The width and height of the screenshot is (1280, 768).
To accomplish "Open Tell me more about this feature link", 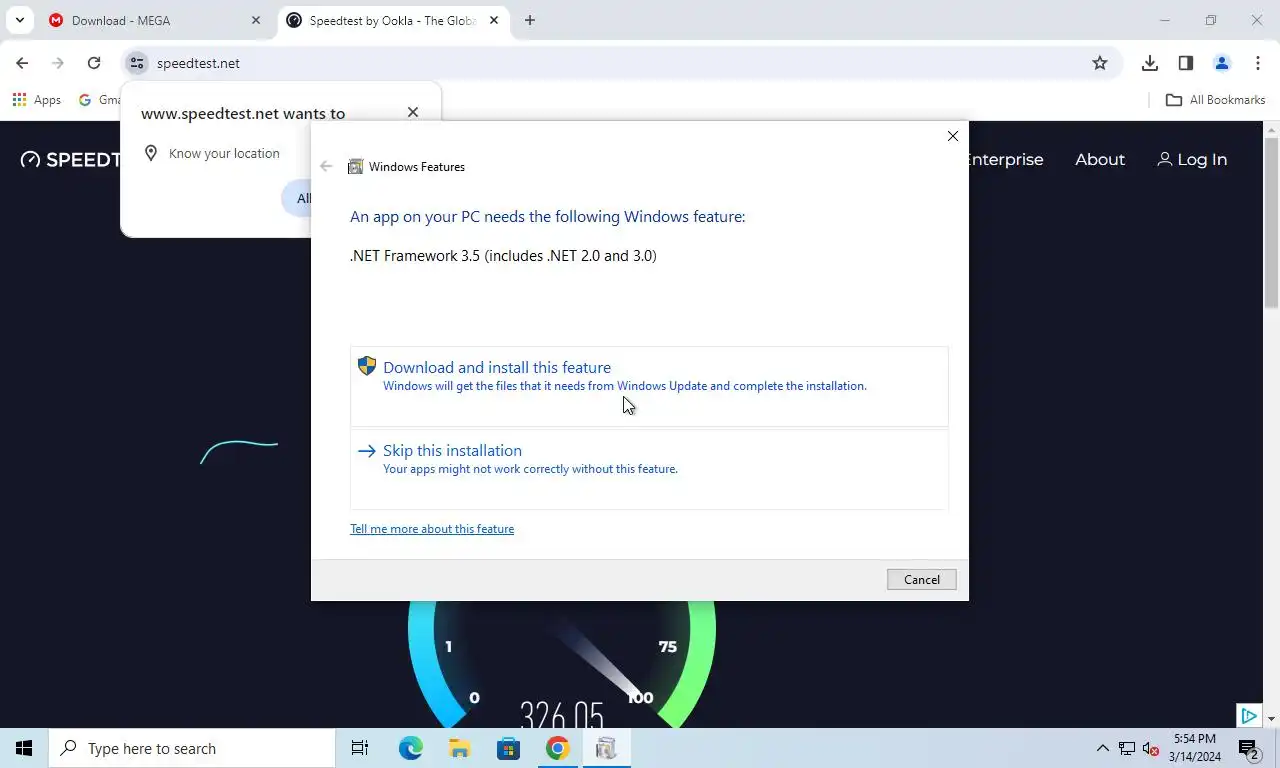I will pos(432,529).
